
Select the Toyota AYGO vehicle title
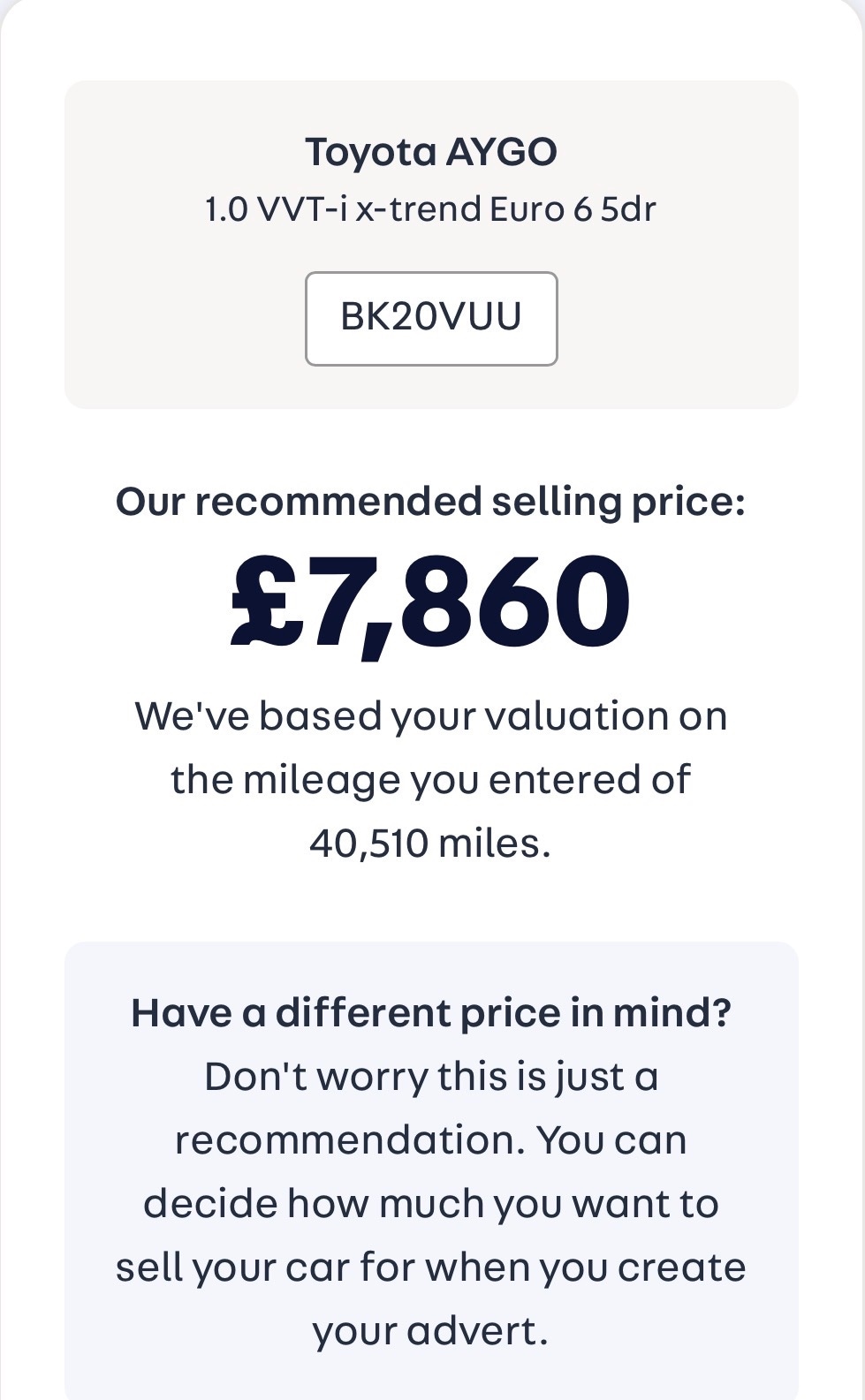pyautogui.click(x=431, y=152)
